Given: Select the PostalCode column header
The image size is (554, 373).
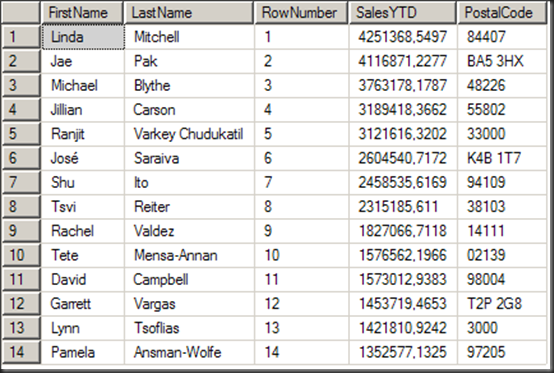Looking at the screenshot, I should coord(502,13).
